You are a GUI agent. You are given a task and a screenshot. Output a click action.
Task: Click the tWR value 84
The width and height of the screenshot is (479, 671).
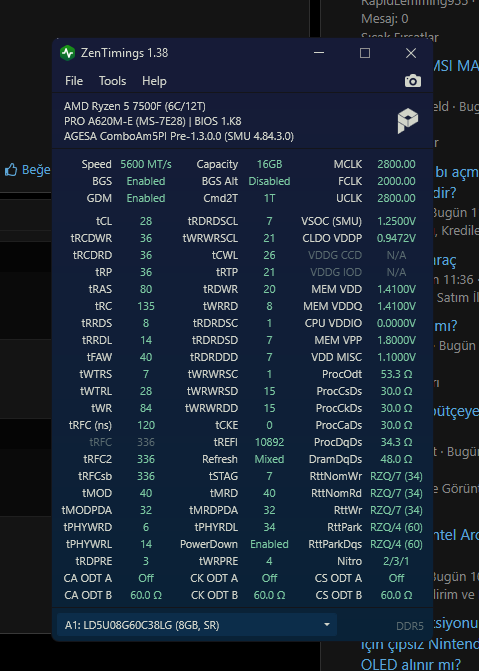pos(146,408)
